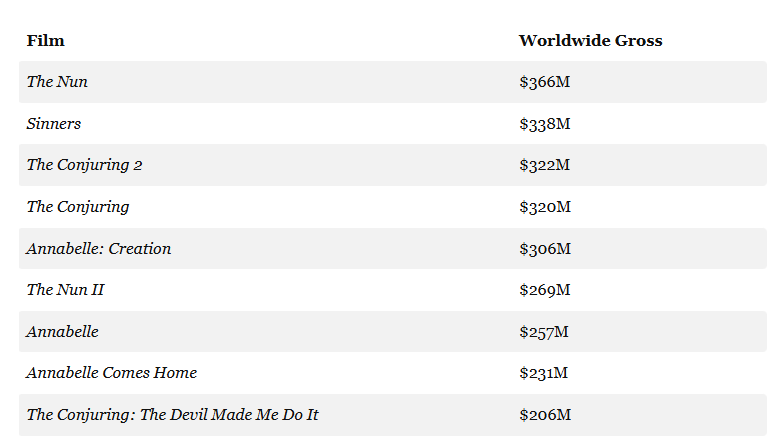The height and width of the screenshot is (445, 770).
Task: Click the $231M gross value
Action: click(x=543, y=373)
